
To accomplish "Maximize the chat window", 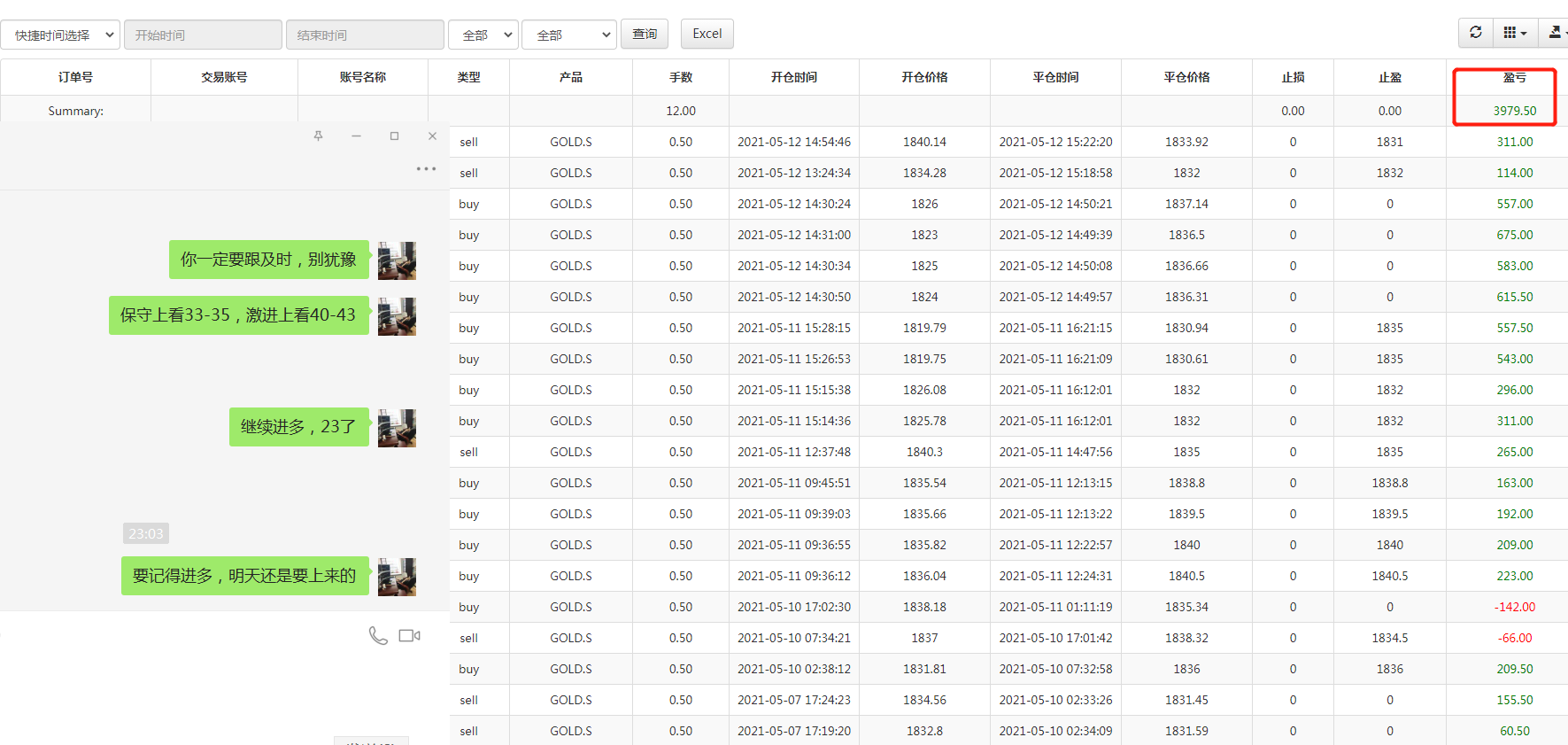I will (x=394, y=136).
